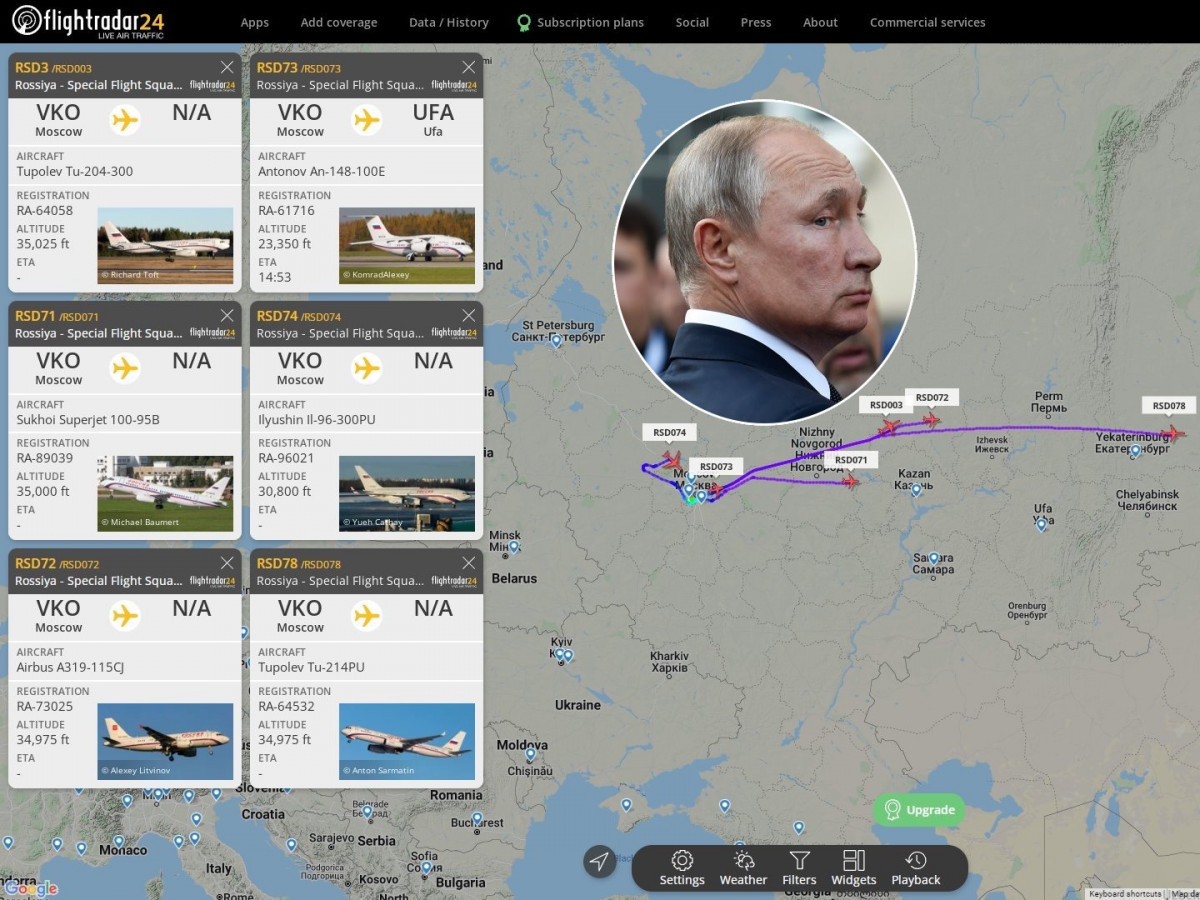Open the About menu item
This screenshot has width=1200, height=900.
[821, 22]
